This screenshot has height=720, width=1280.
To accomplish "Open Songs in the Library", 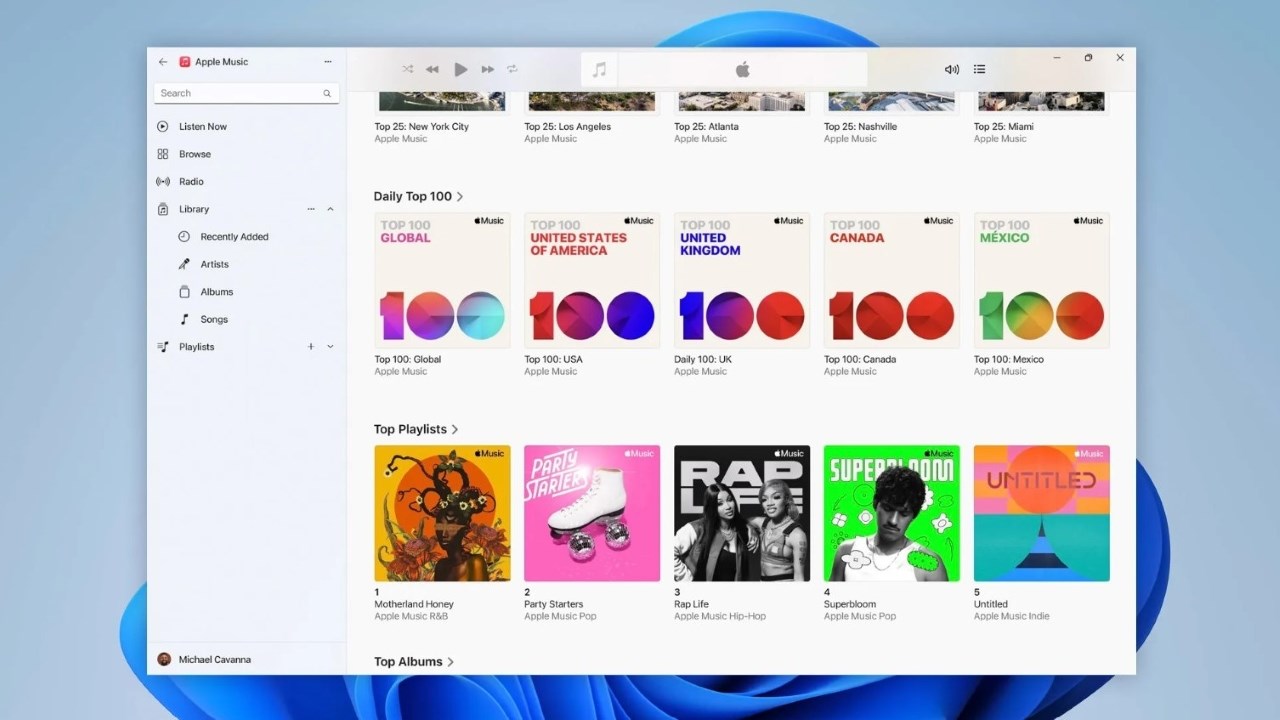I will coord(213,319).
